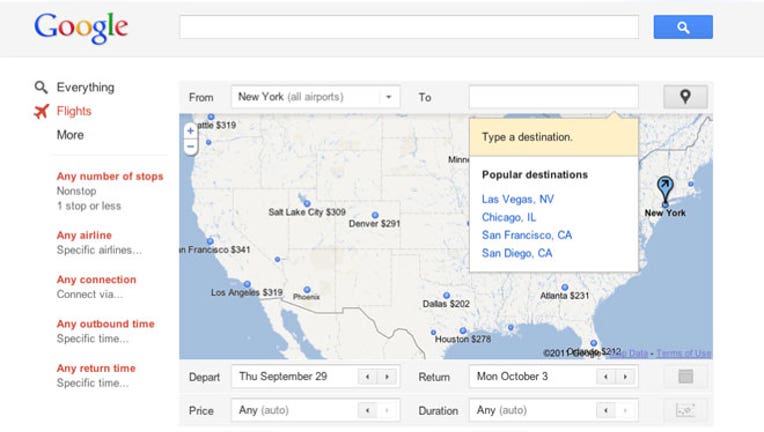The width and height of the screenshot is (764, 432).
Task: Click the Everything magnifier icon in sidebar
Action: pyautogui.click(x=41, y=87)
